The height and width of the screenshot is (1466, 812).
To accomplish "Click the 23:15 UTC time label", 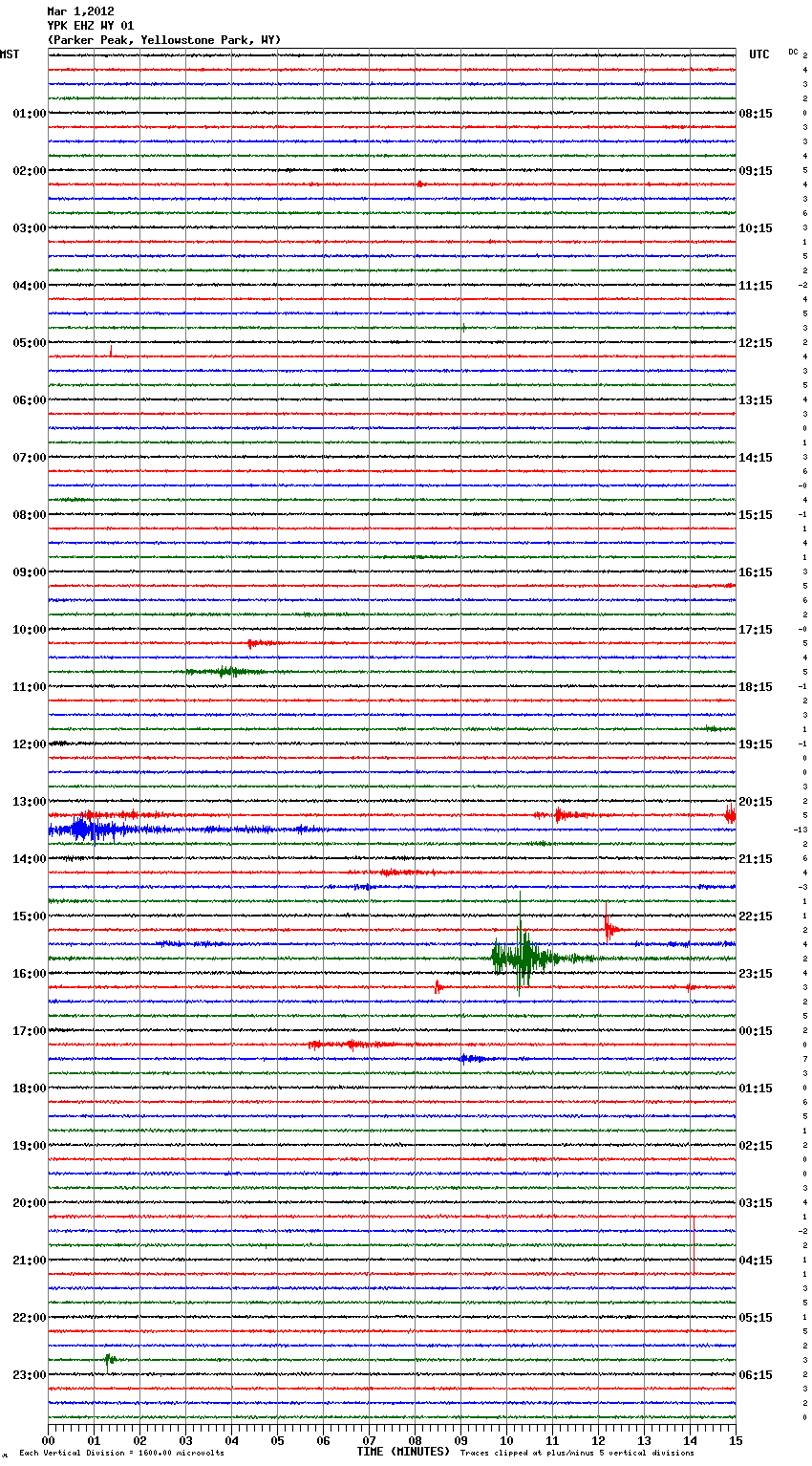I will click(x=756, y=974).
